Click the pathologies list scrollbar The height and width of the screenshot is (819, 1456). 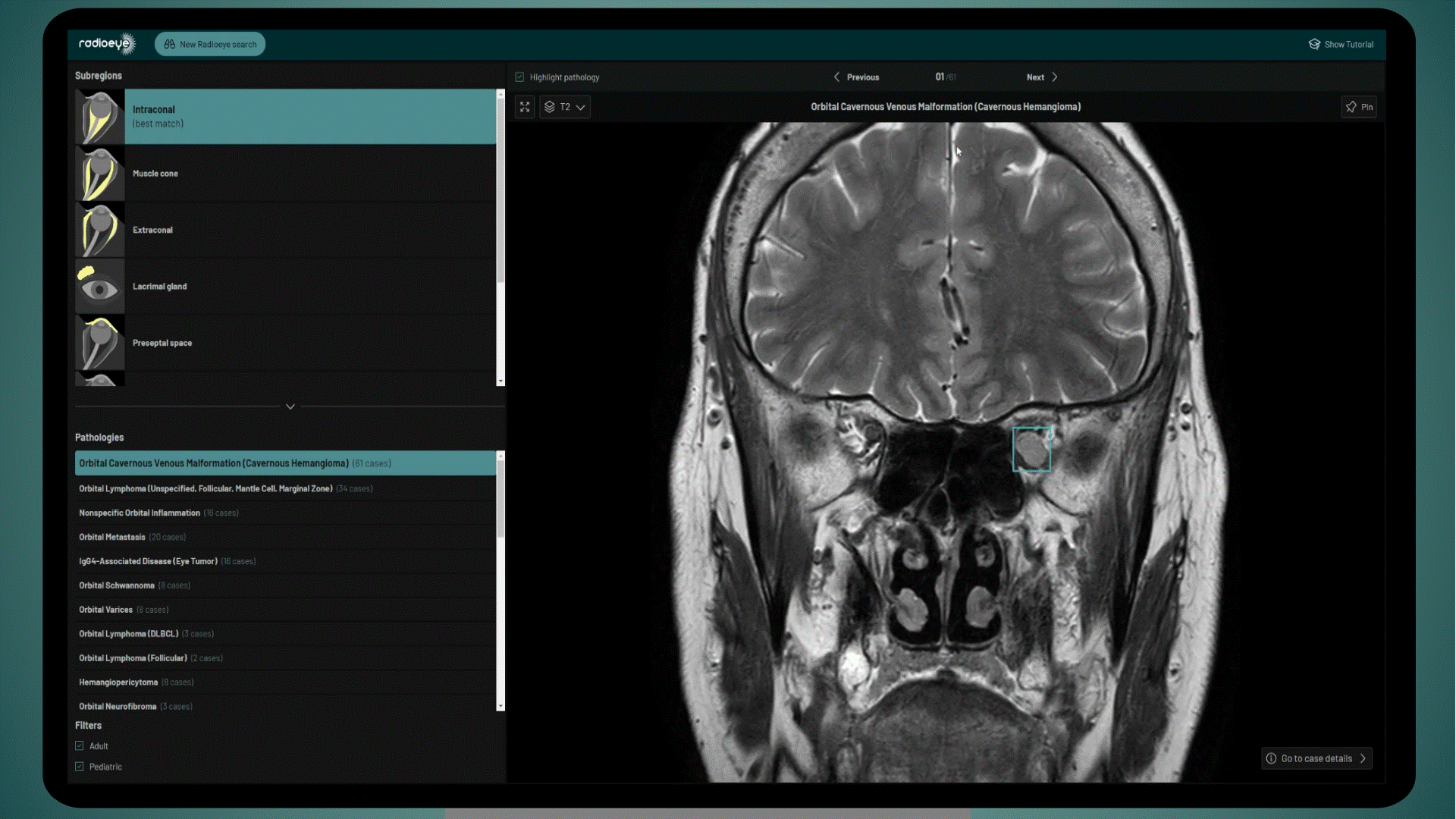(500, 497)
